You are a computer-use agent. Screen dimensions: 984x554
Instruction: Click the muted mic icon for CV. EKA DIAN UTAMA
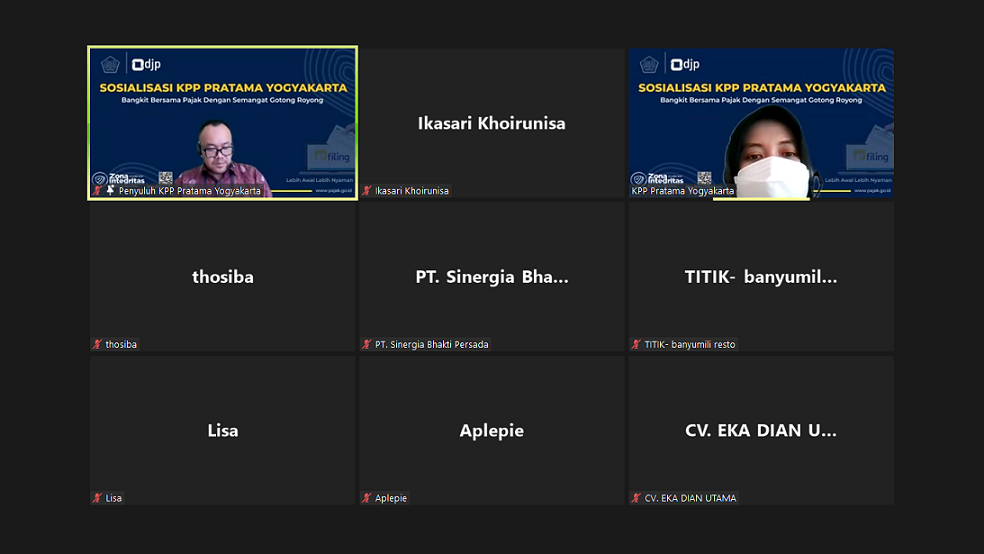(x=637, y=498)
